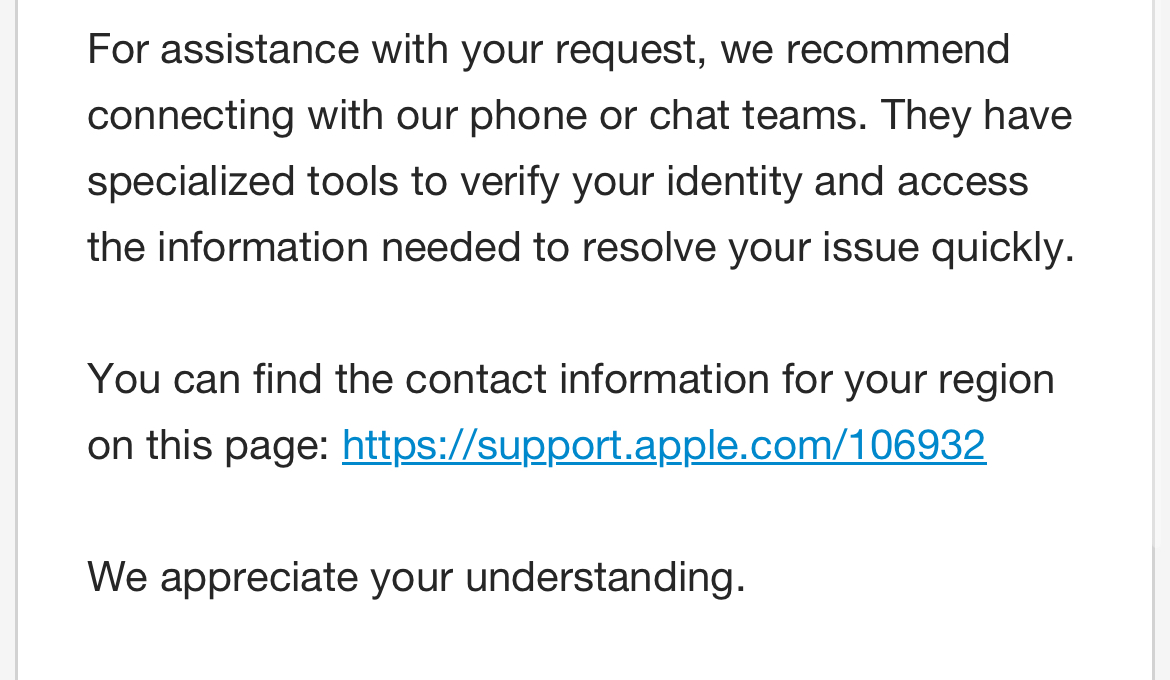Click the word "connecting" in the message
The image size is (1170, 680).
[191, 115]
